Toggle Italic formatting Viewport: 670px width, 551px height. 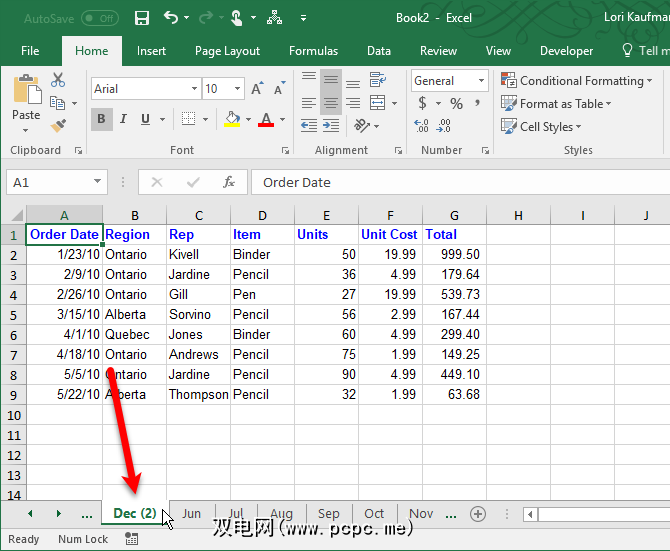point(124,119)
